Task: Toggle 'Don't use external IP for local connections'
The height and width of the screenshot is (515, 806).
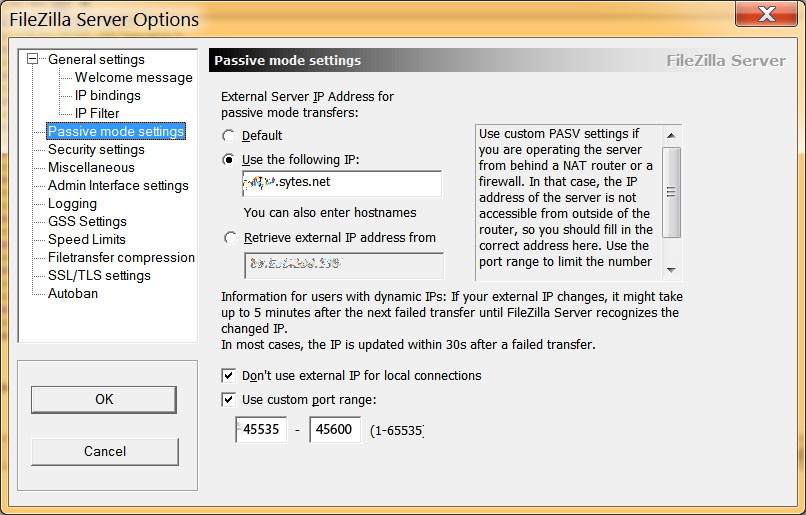Action: (230, 376)
